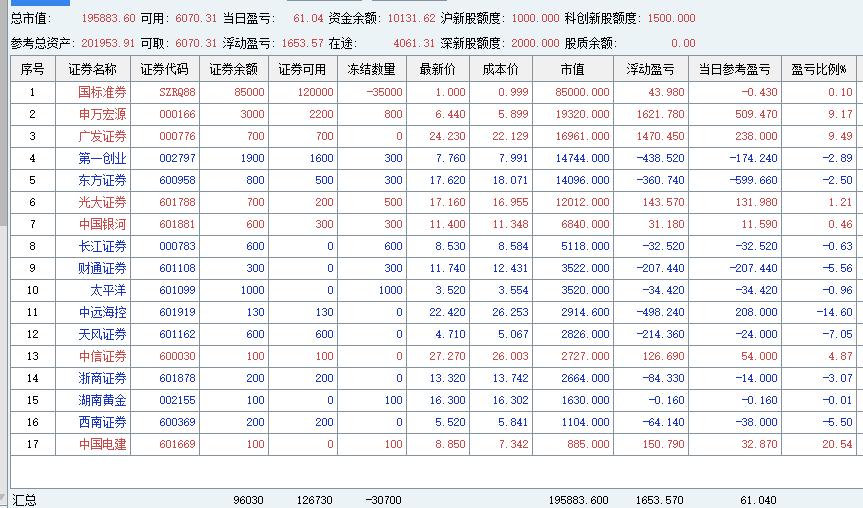The width and height of the screenshot is (863, 508).
Task: Sort by 序号 column header
Action: point(32,69)
